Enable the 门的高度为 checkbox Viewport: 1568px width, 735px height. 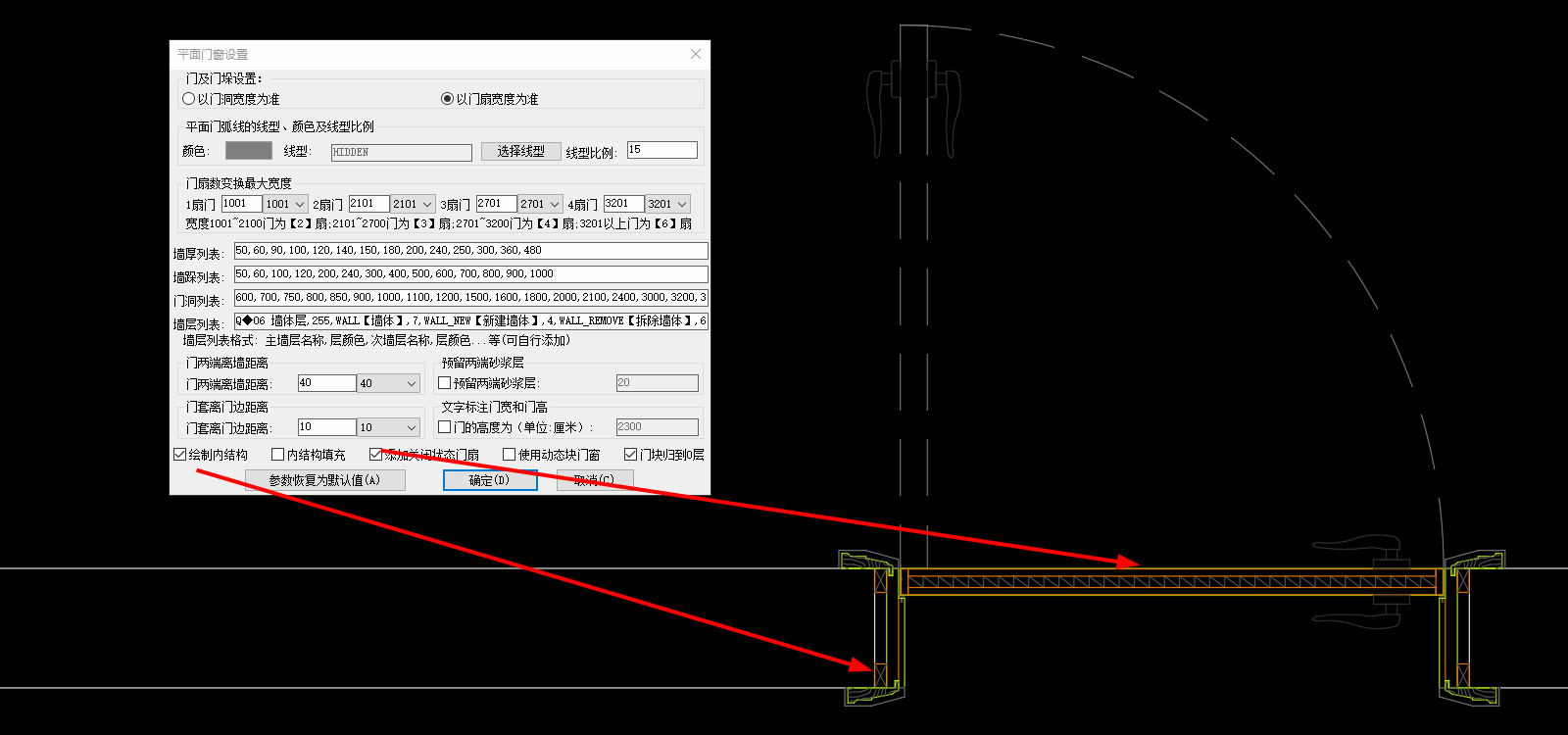click(x=445, y=427)
